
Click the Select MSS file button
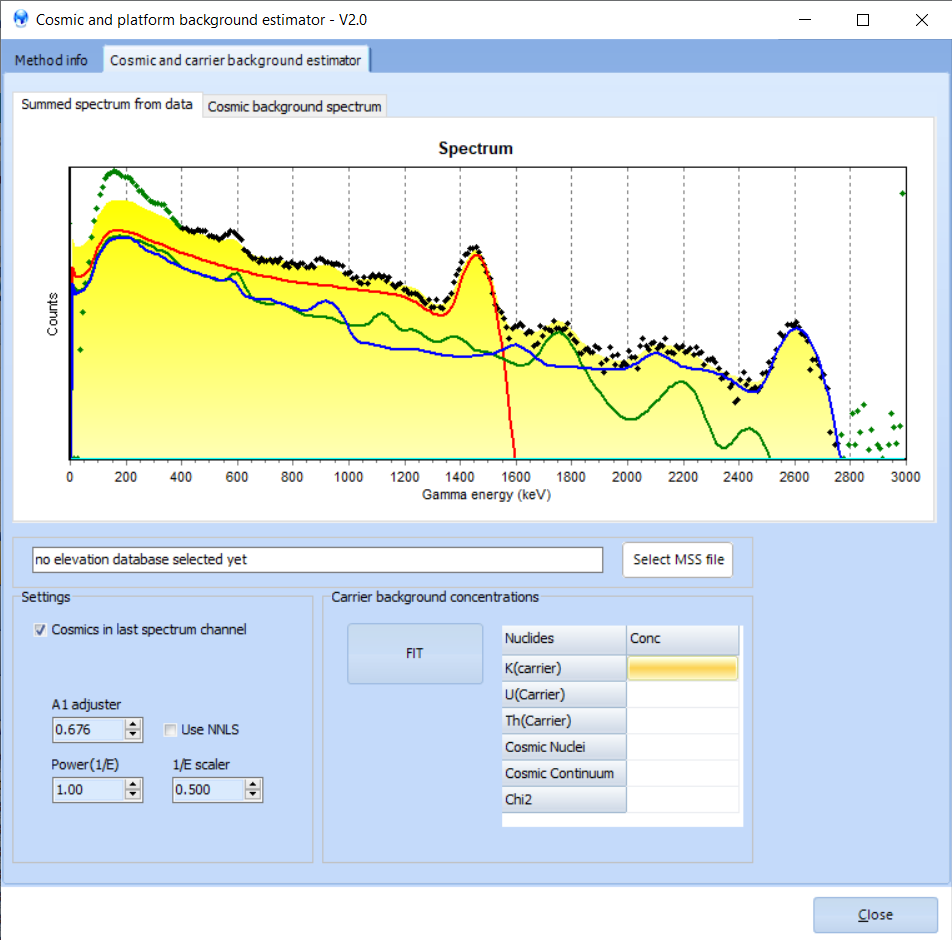tap(678, 560)
